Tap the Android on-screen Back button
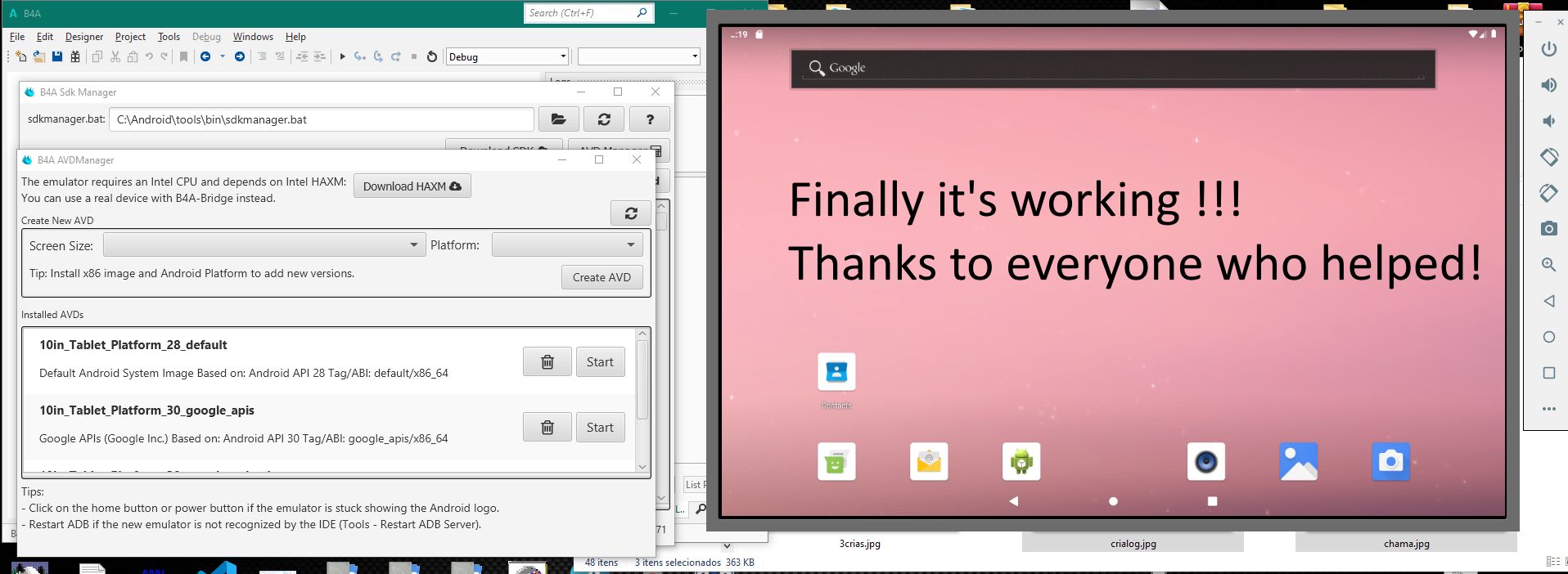The width and height of the screenshot is (1568, 574). pos(1014,501)
